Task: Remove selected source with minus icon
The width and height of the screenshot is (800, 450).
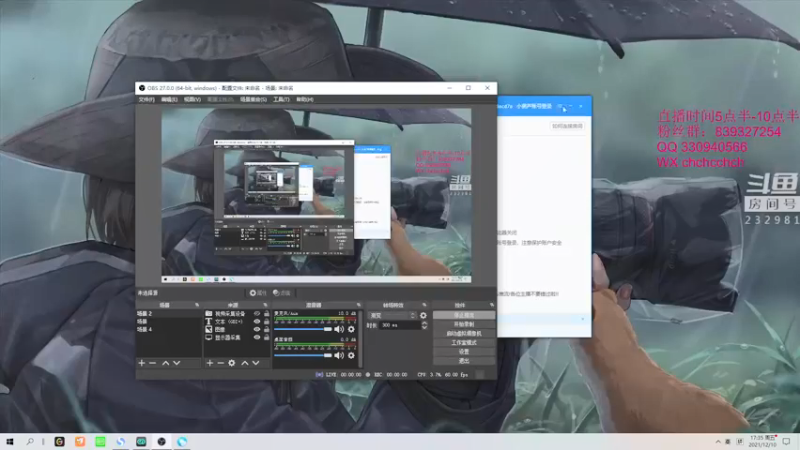Action: point(220,363)
